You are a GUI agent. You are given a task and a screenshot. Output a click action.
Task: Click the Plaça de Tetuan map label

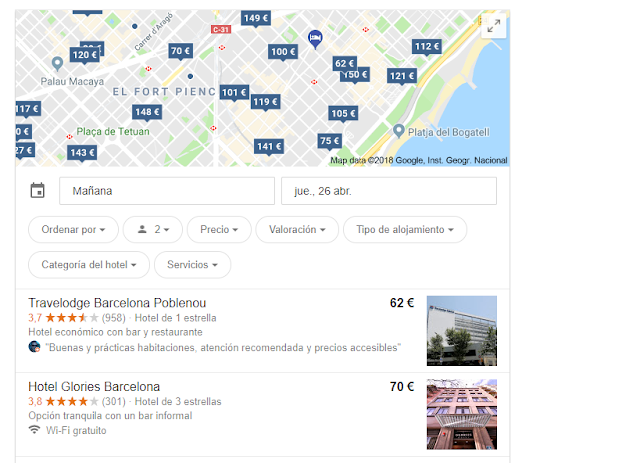[x=113, y=132]
